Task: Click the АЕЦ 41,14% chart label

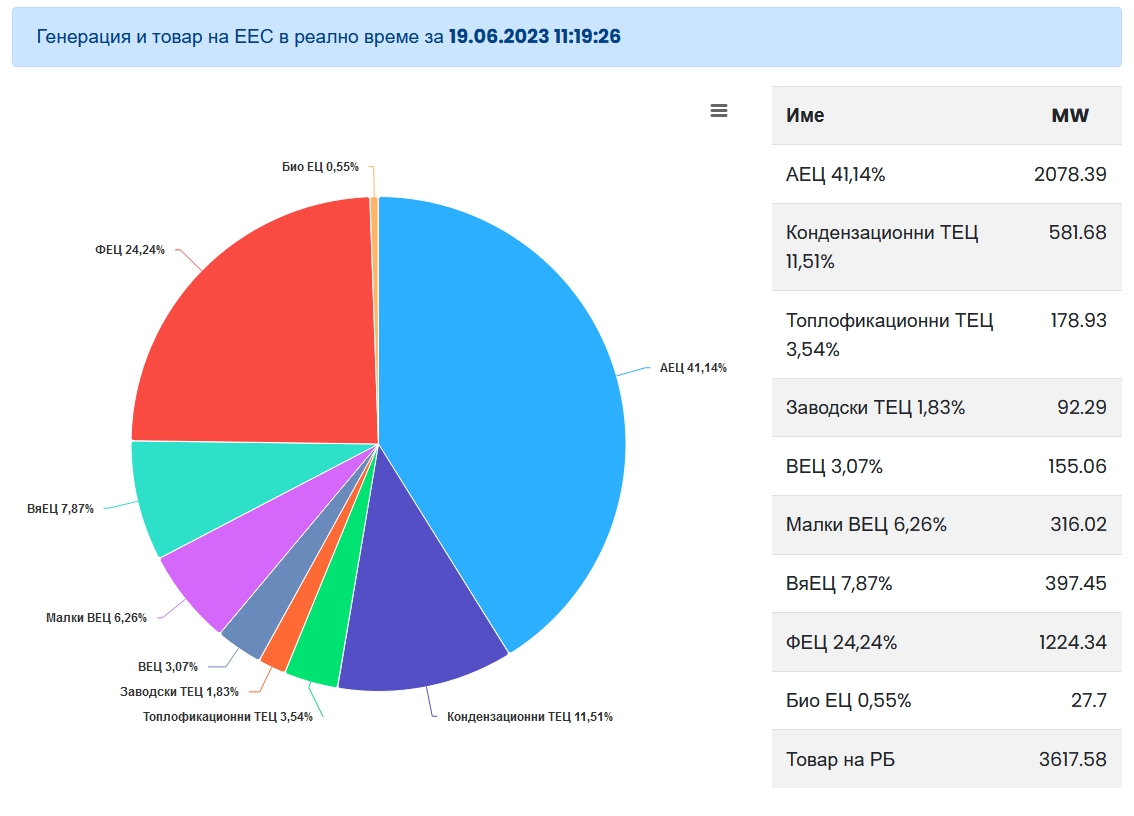Action: point(693,368)
